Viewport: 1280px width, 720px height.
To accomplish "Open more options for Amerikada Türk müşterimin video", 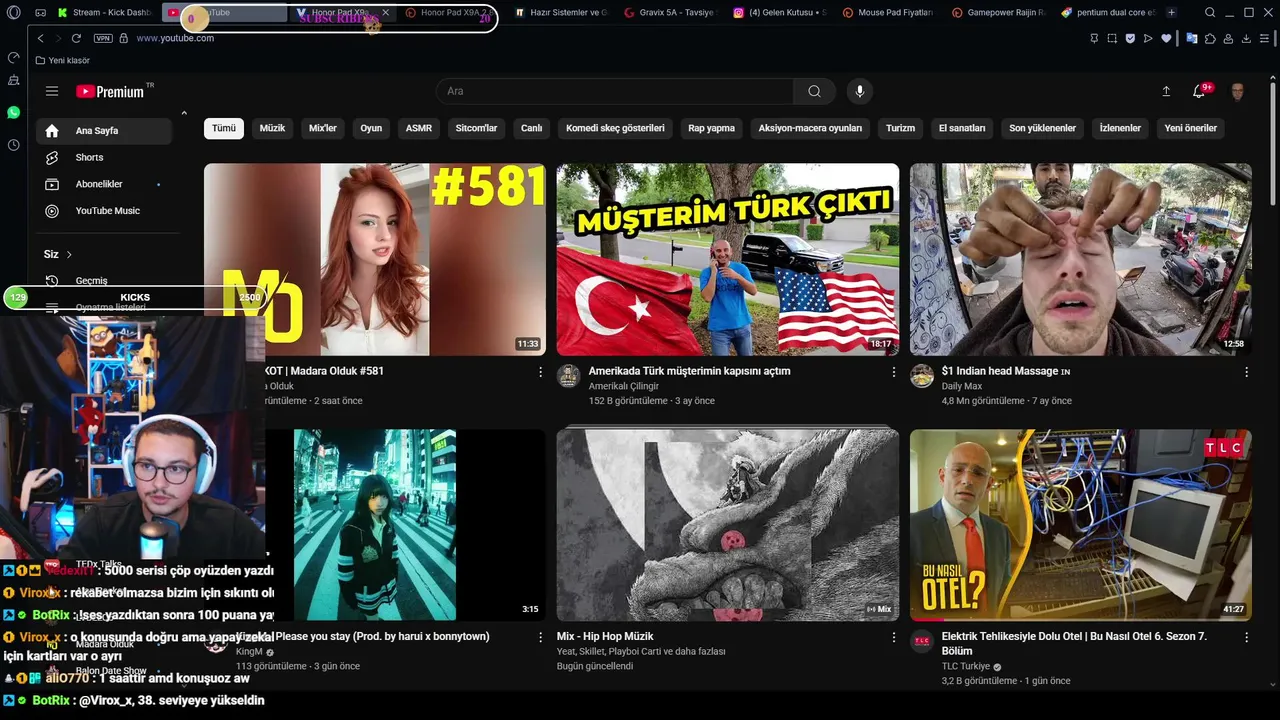I will [x=894, y=372].
